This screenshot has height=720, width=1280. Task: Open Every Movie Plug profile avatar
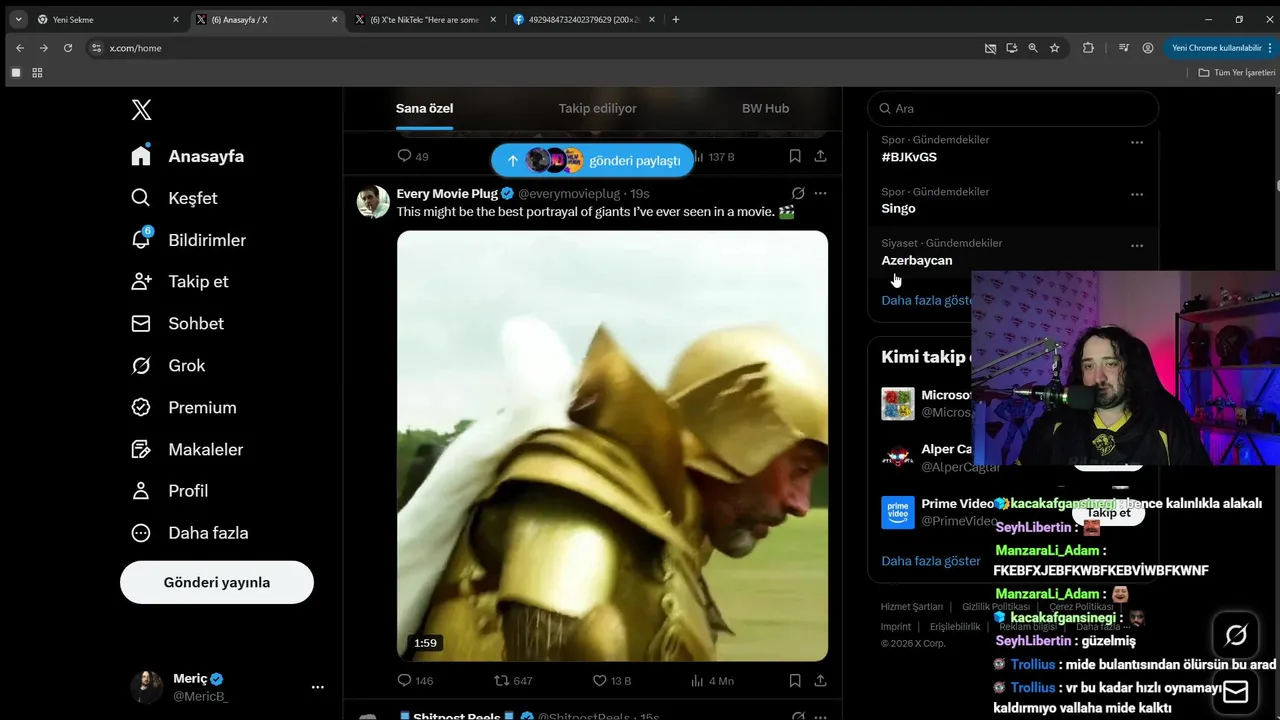(373, 202)
